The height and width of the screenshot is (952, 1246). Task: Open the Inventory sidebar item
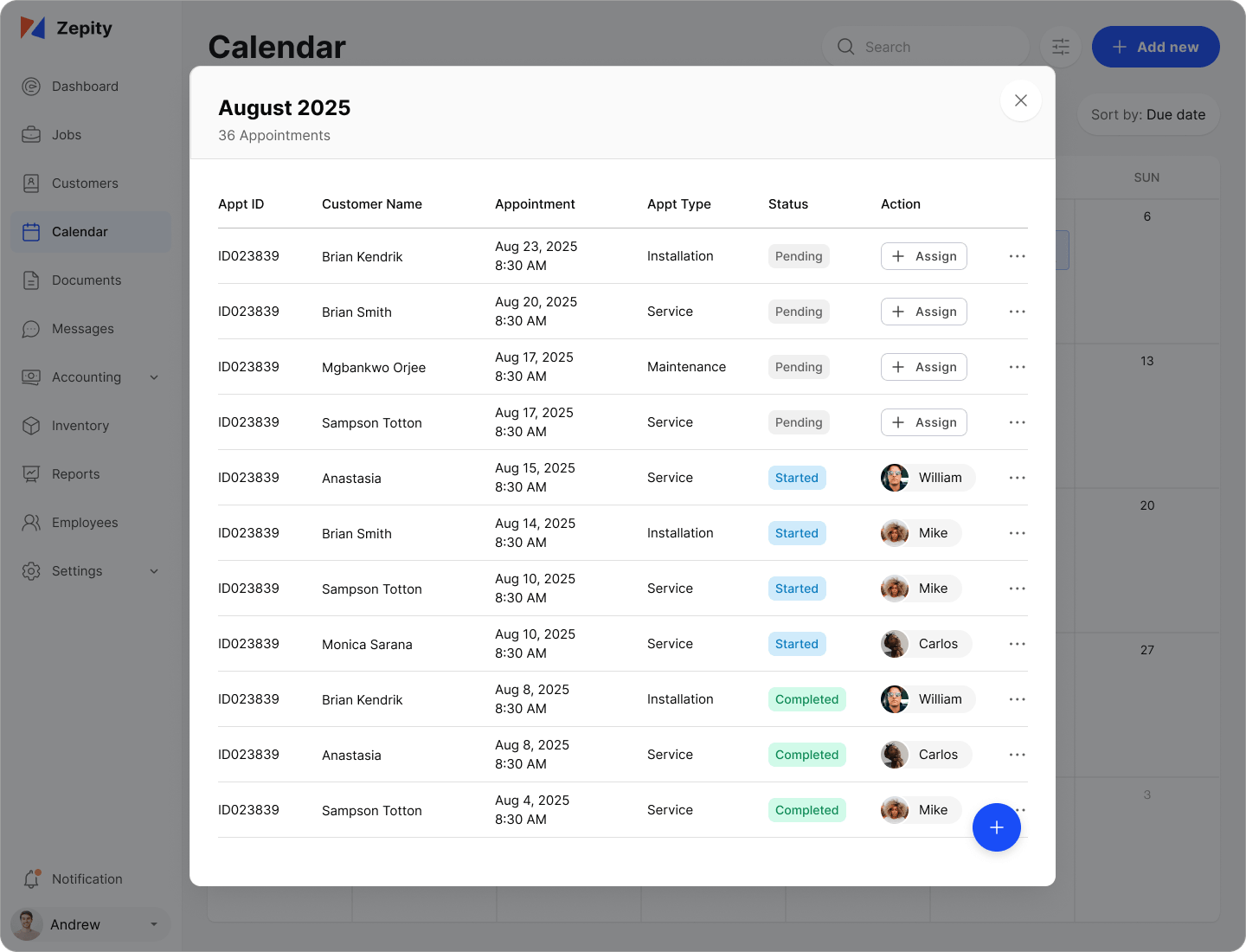tap(80, 426)
